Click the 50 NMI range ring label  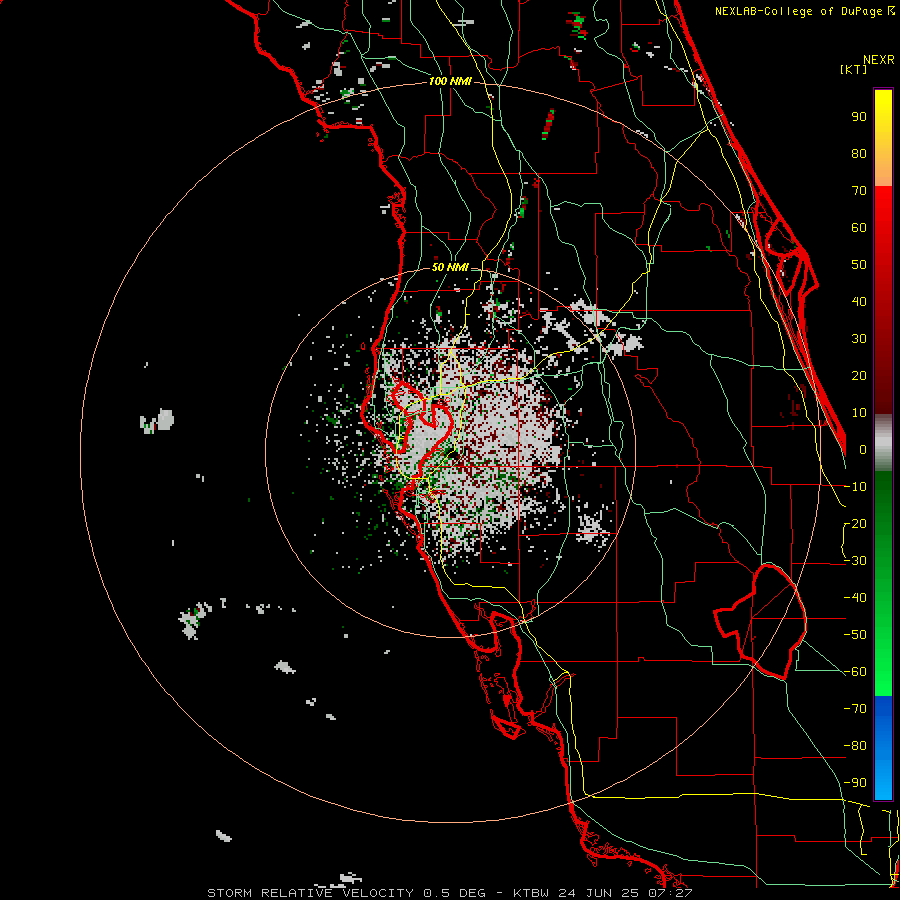(x=450, y=267)
